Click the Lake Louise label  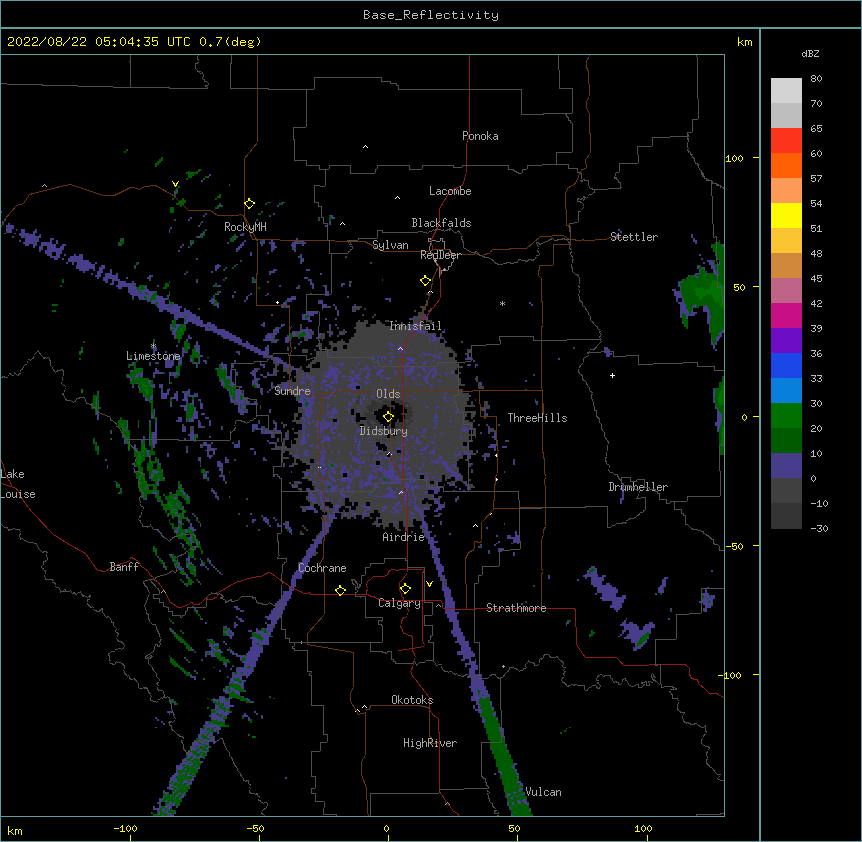tap(18, 484)
